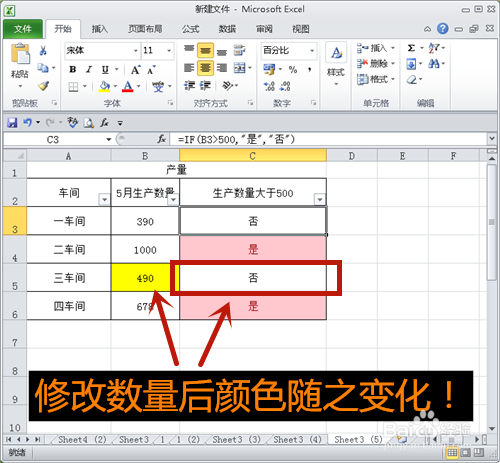
Task: Click the phonetic guide 文 icon
Action: [x=158, y=87]
